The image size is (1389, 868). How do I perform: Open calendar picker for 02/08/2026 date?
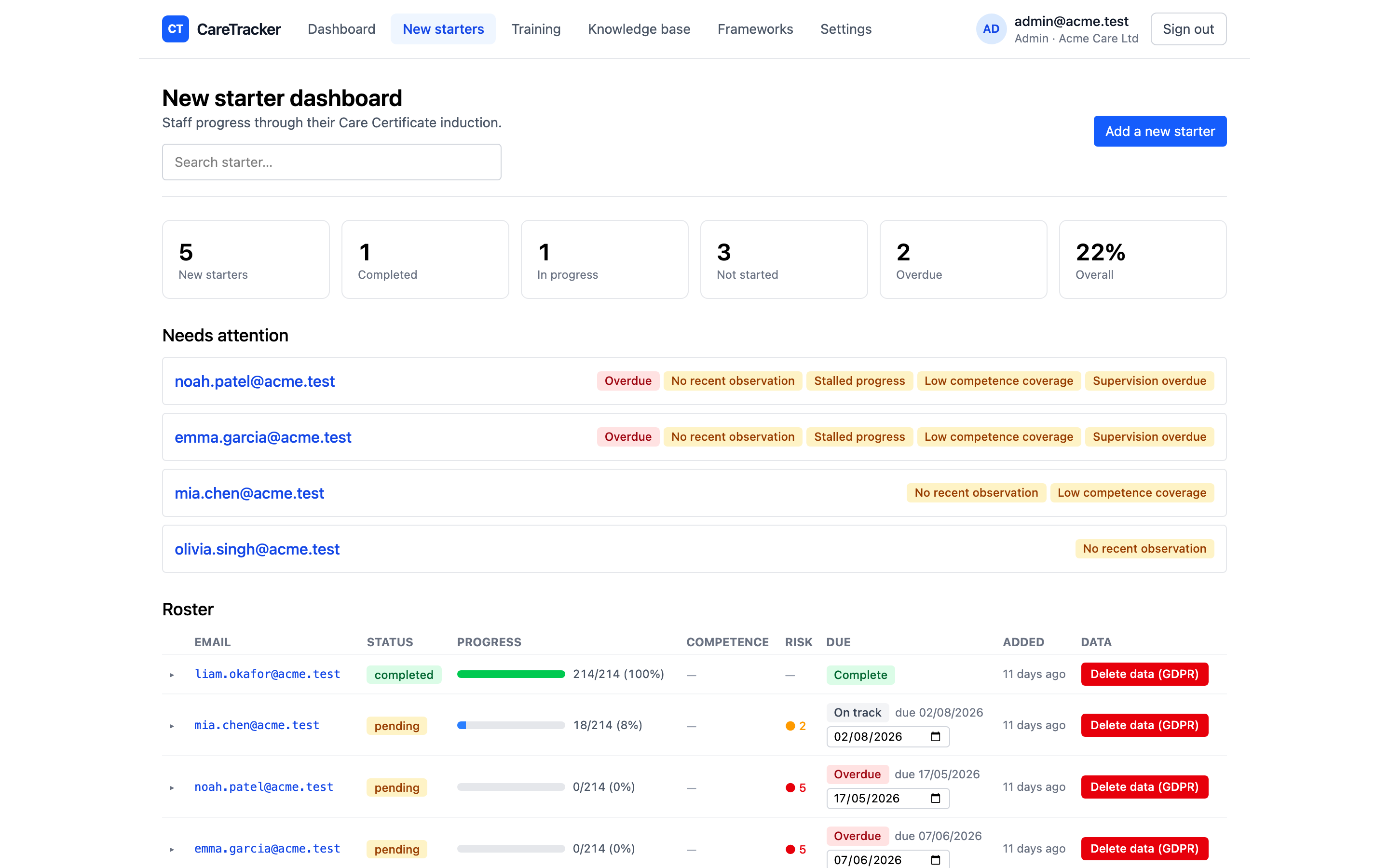click(935, 736)
